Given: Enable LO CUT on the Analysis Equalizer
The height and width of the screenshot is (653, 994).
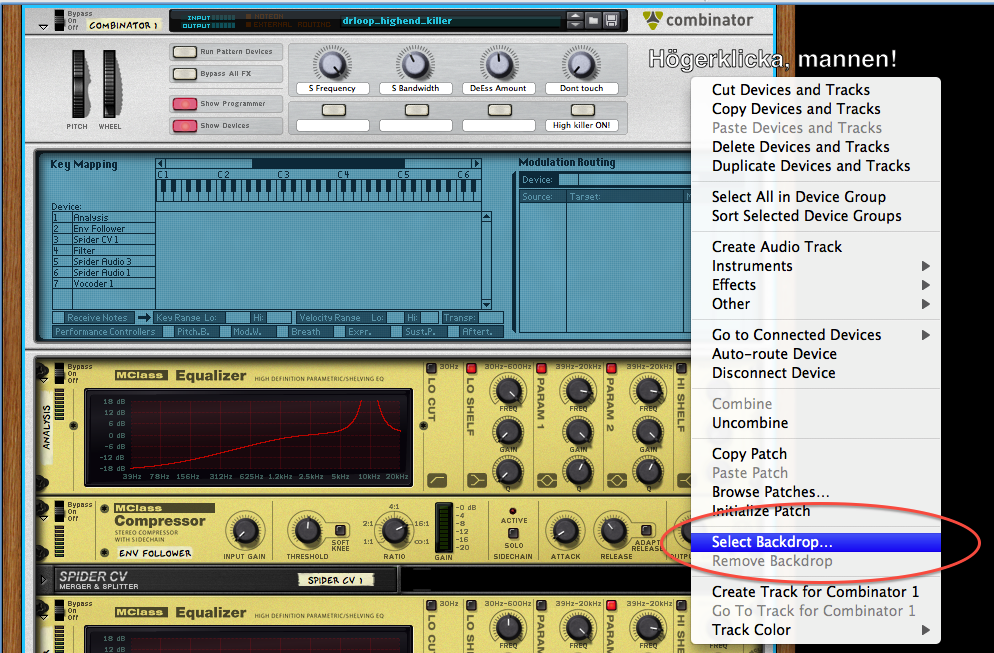Looking at the screenshot, I should pos(431,368).
